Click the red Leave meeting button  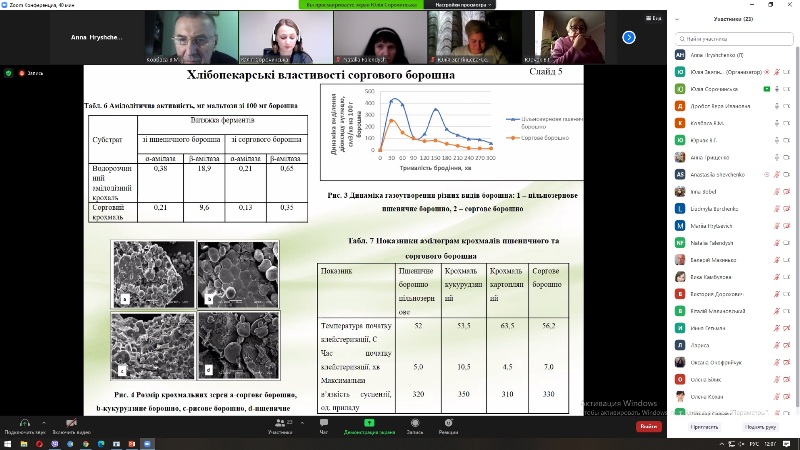point(648,426)
